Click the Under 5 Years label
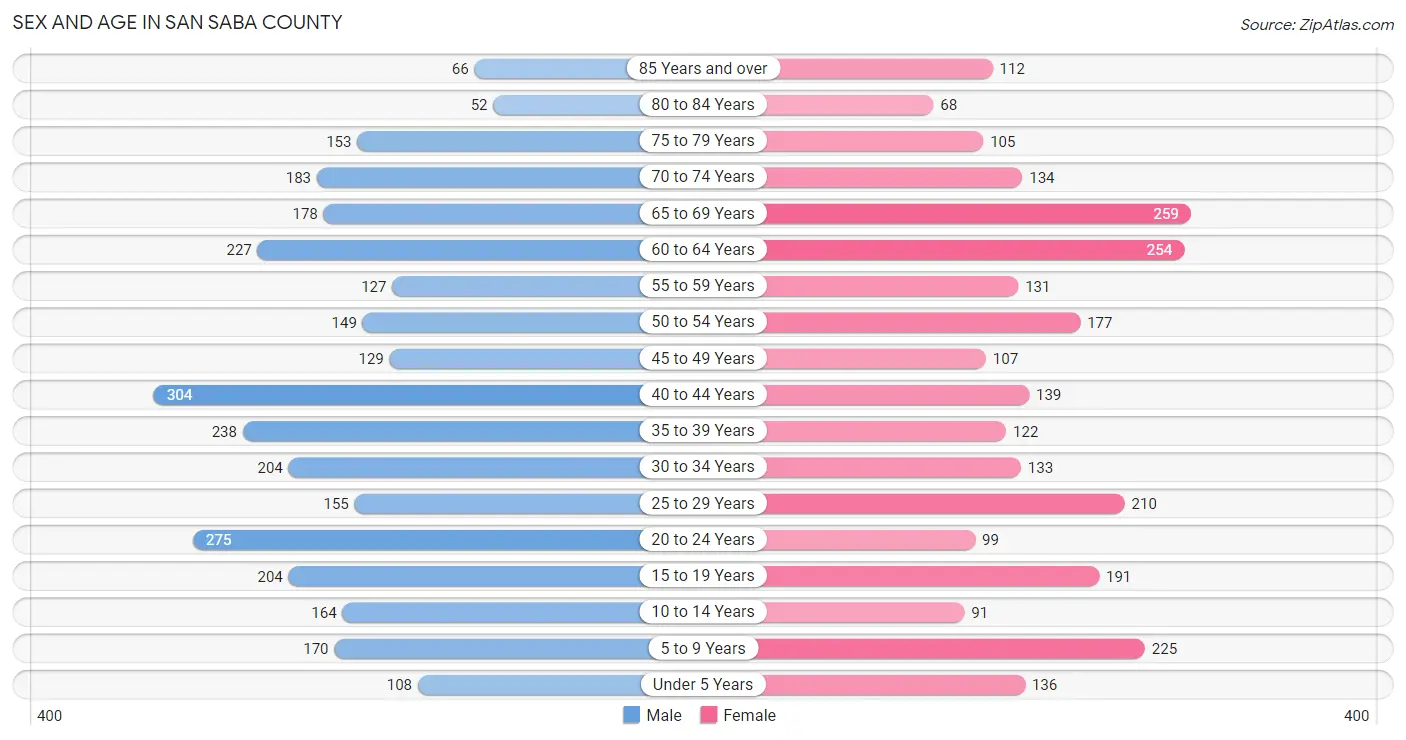The width and height of the screenshot is (1406, 740). (x=703, y=685)
